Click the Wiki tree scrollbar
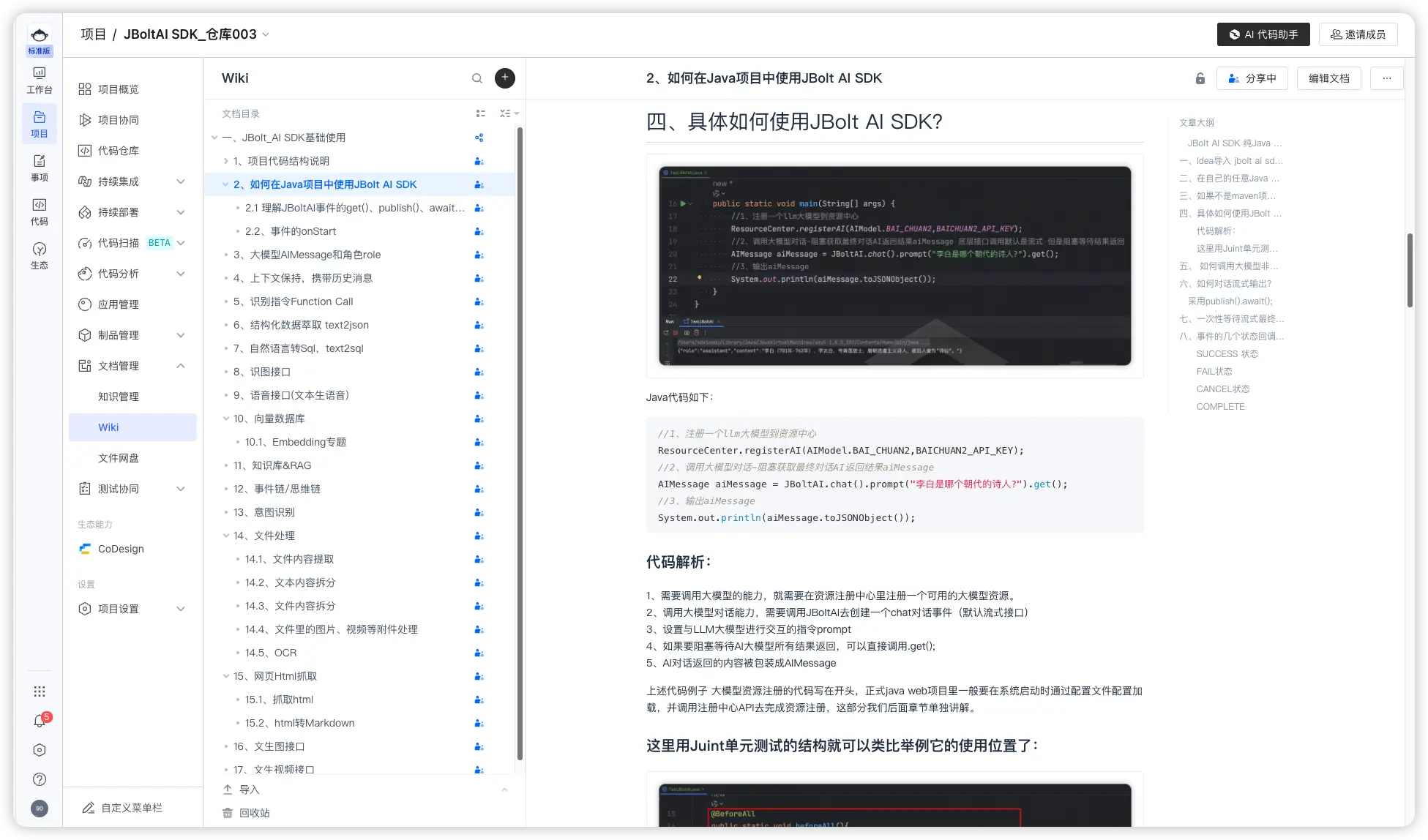1428x840 pixels. (520, 443)
